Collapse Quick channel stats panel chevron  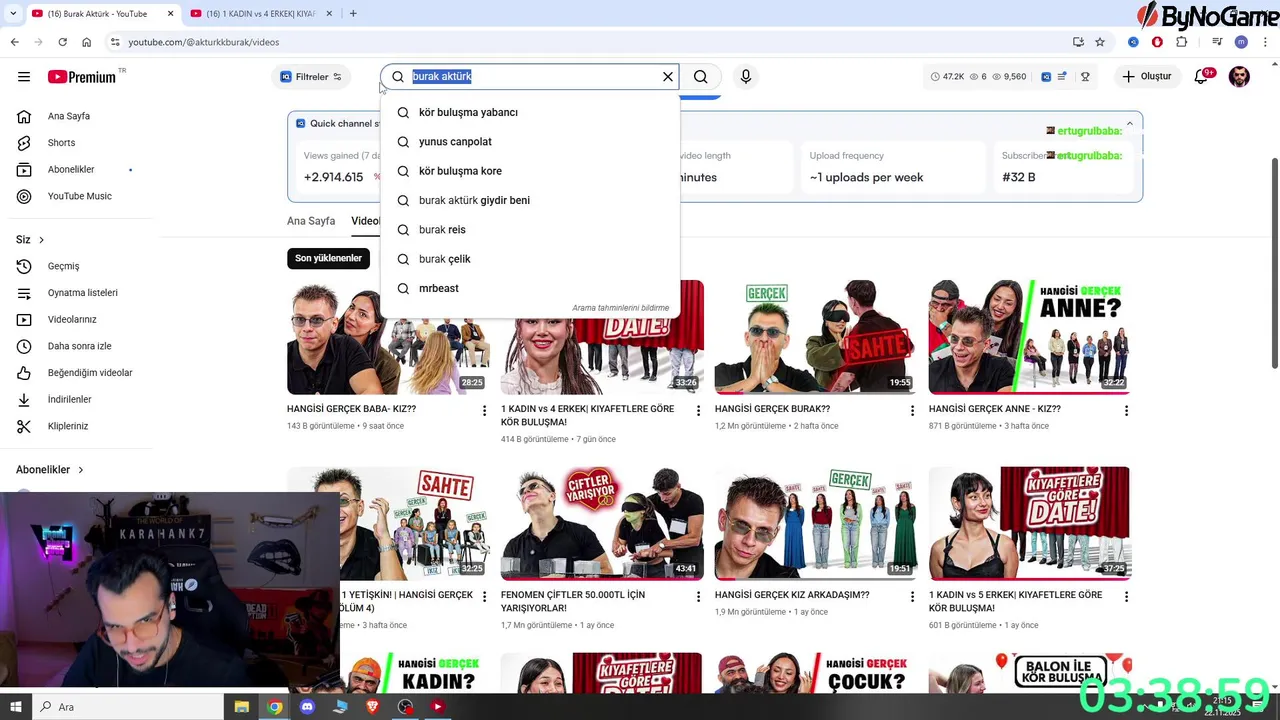pos(1130,123)
